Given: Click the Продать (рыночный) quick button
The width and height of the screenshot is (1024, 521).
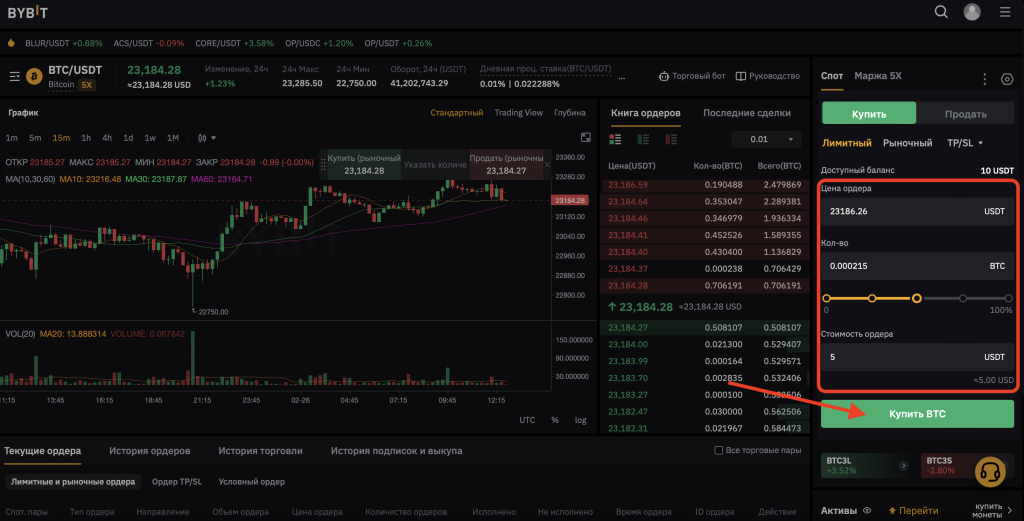Looking at the screenshot, I should 506,165.
